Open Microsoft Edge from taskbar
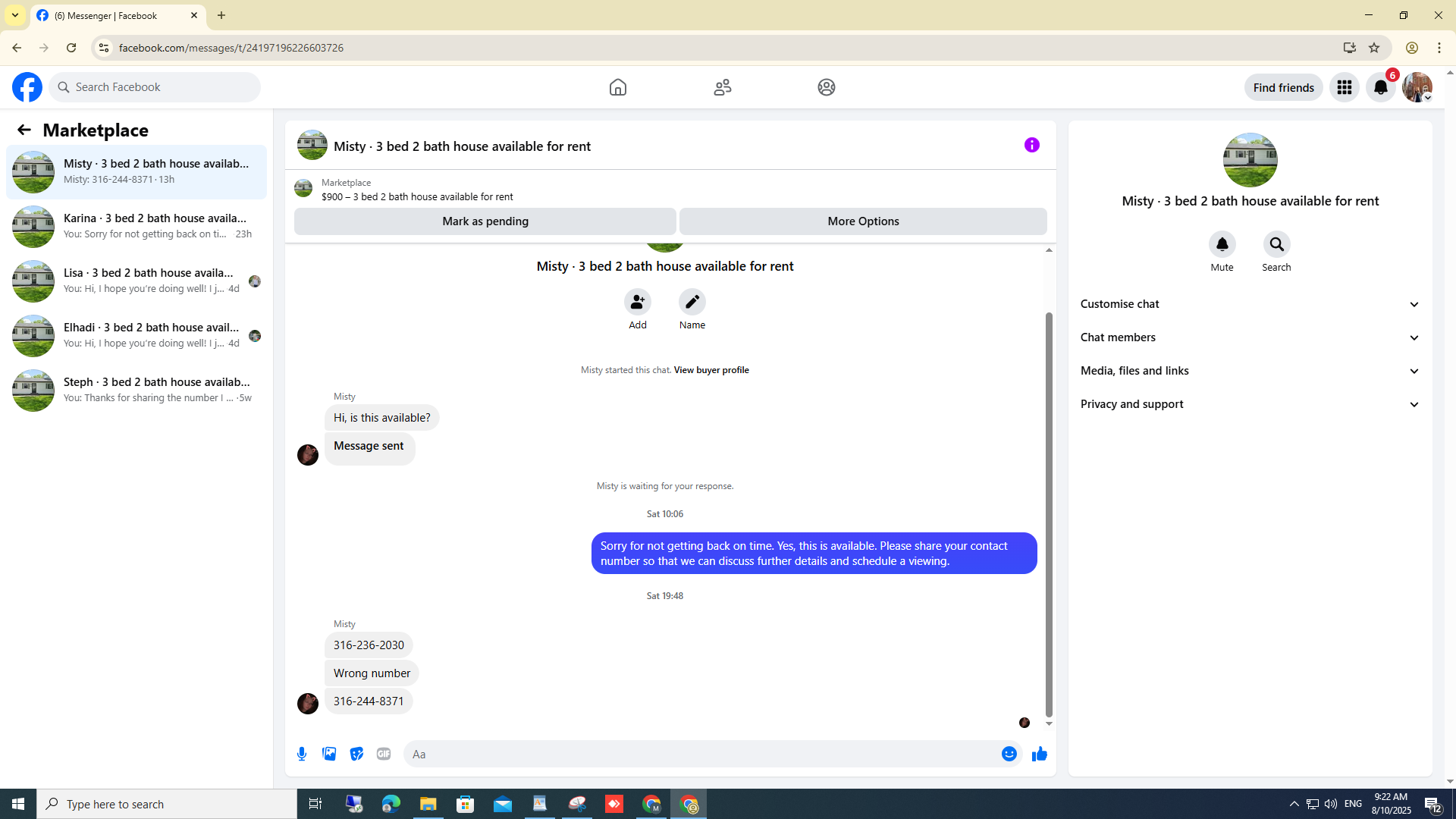This screenshot has height=819, width=1456. tap(391, 804)
